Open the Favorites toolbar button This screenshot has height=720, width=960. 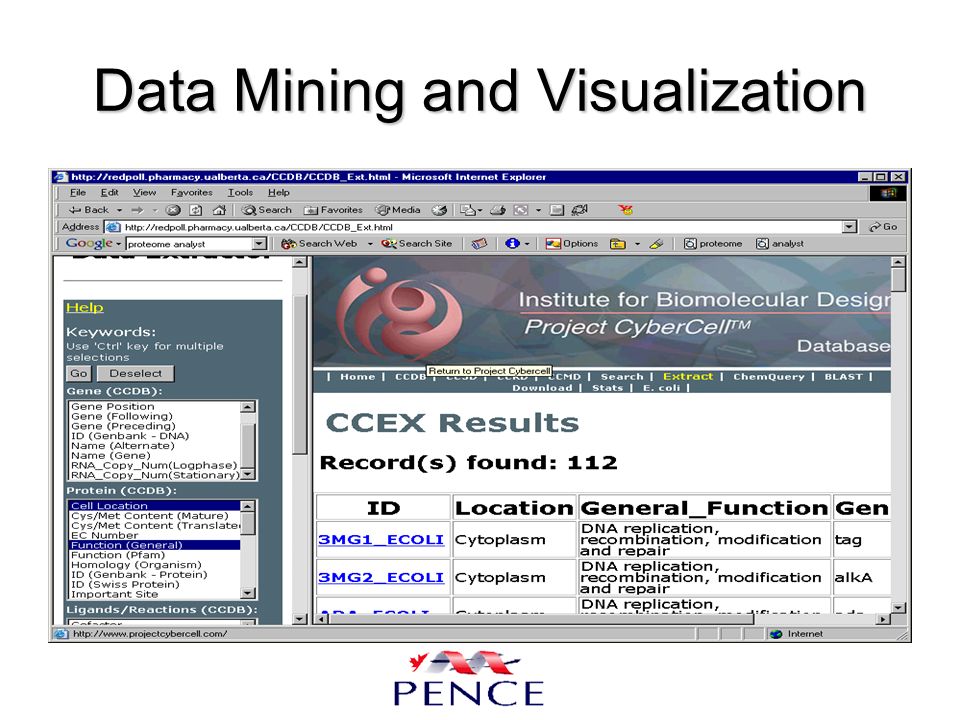(x=333, y=210)
